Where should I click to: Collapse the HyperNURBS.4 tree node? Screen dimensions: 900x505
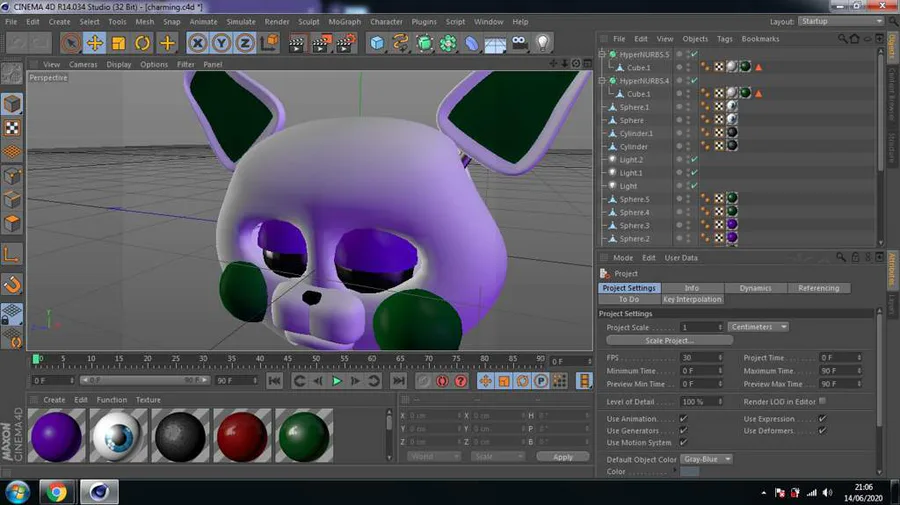602,80
